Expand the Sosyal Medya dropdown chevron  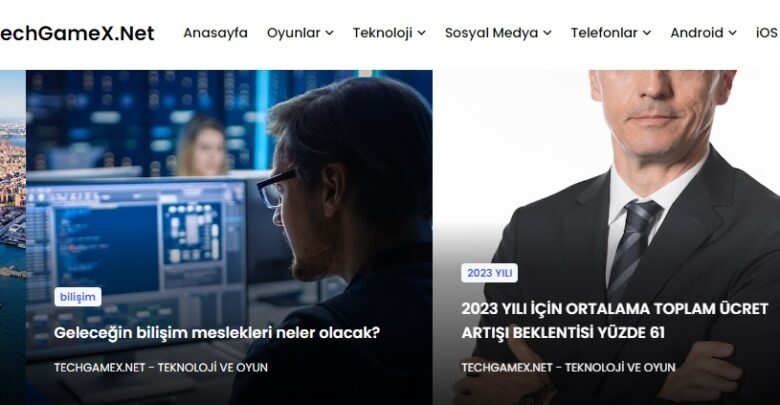point(547,33)
